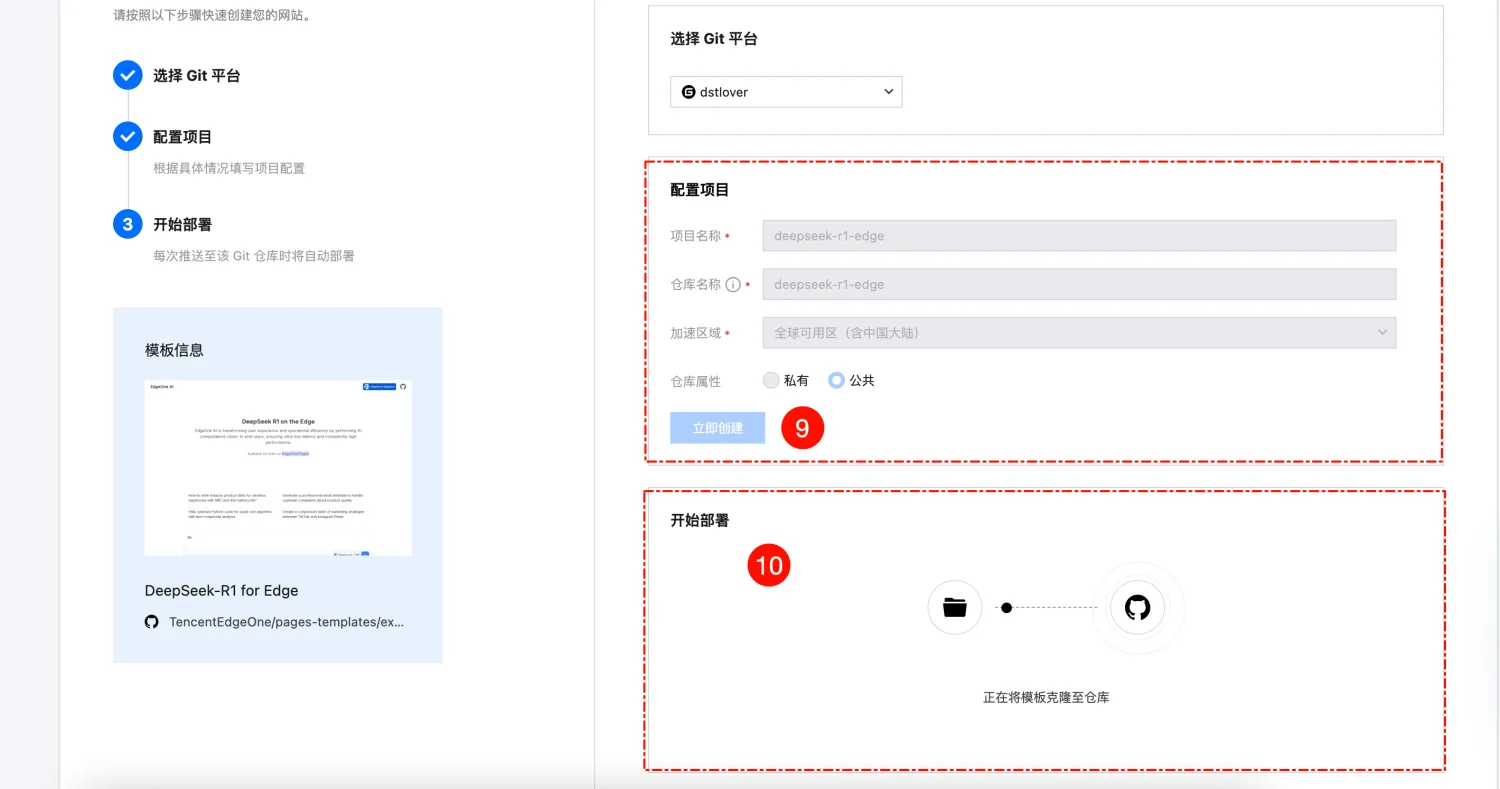Click the folder icon in deployment animation
Image resolution: width=1500 pixels, height=789 pixels.
954,607
